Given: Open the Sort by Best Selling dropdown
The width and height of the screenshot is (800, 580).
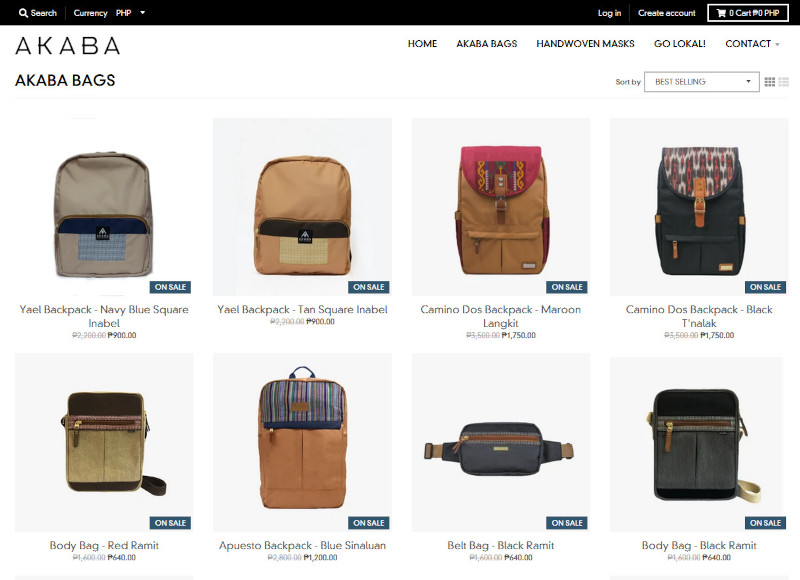Looking at the screenshot, I should click(x=702, y=82).
